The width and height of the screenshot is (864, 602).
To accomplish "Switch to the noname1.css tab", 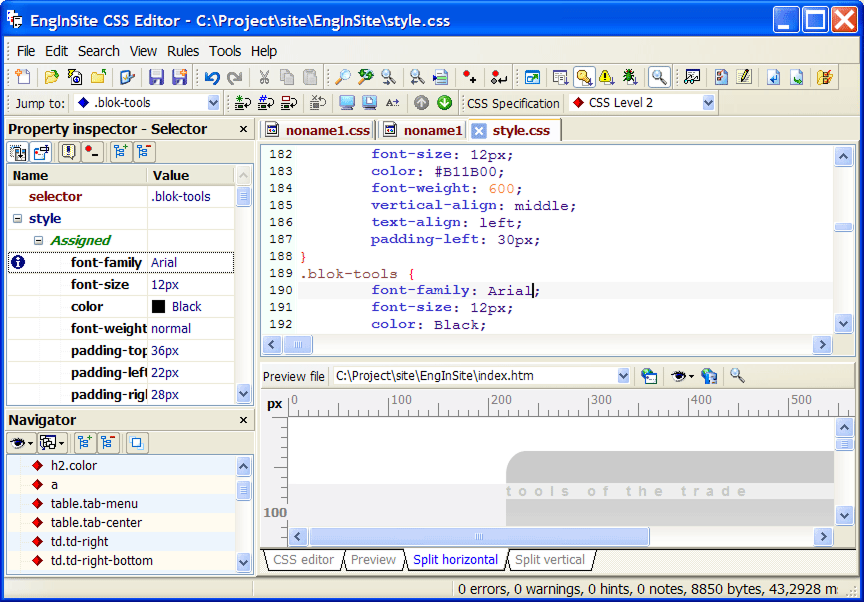I will pyautogui.click(x=318, y=131).
